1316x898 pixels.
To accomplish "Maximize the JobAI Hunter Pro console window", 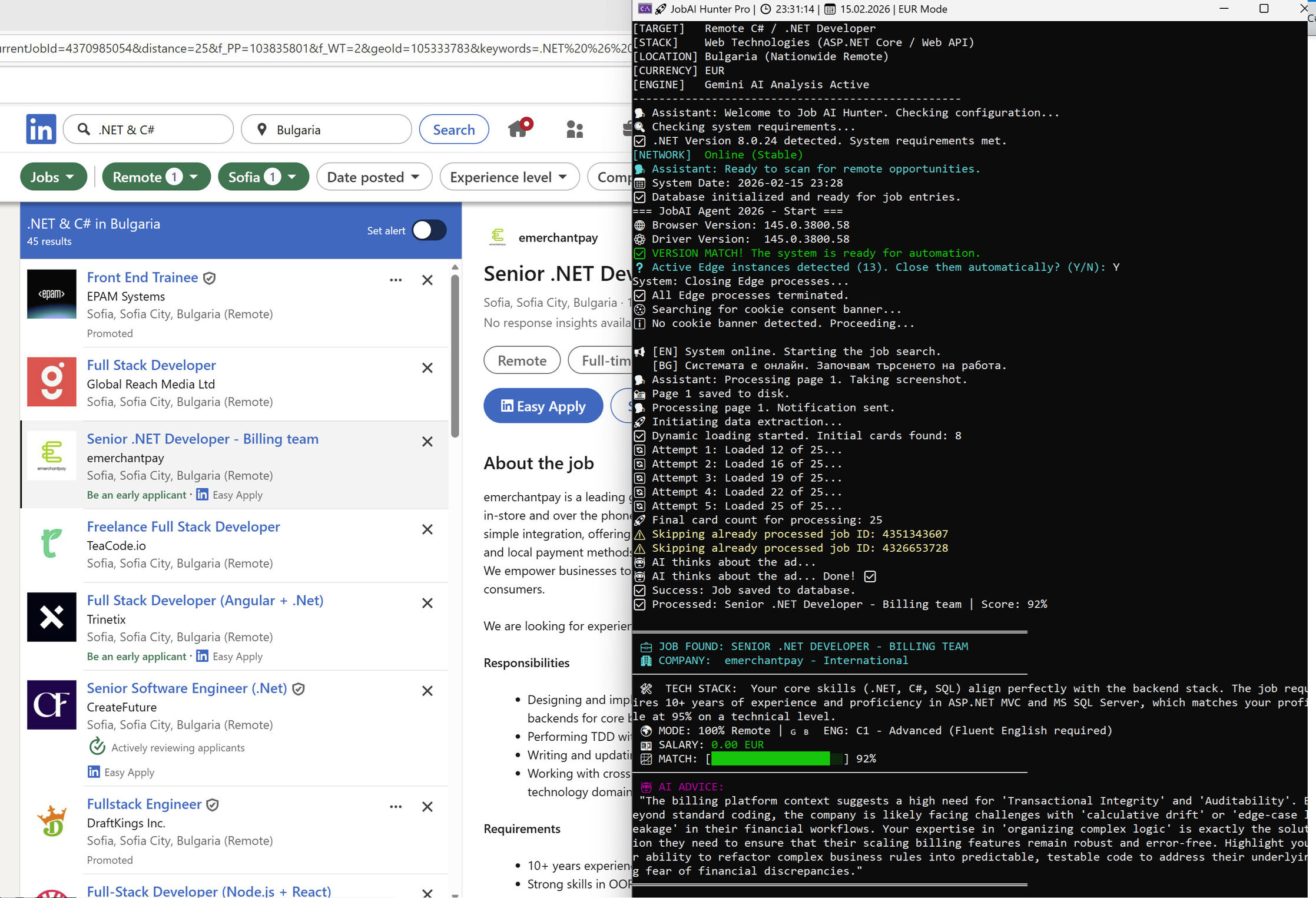I will (1264, 8).
